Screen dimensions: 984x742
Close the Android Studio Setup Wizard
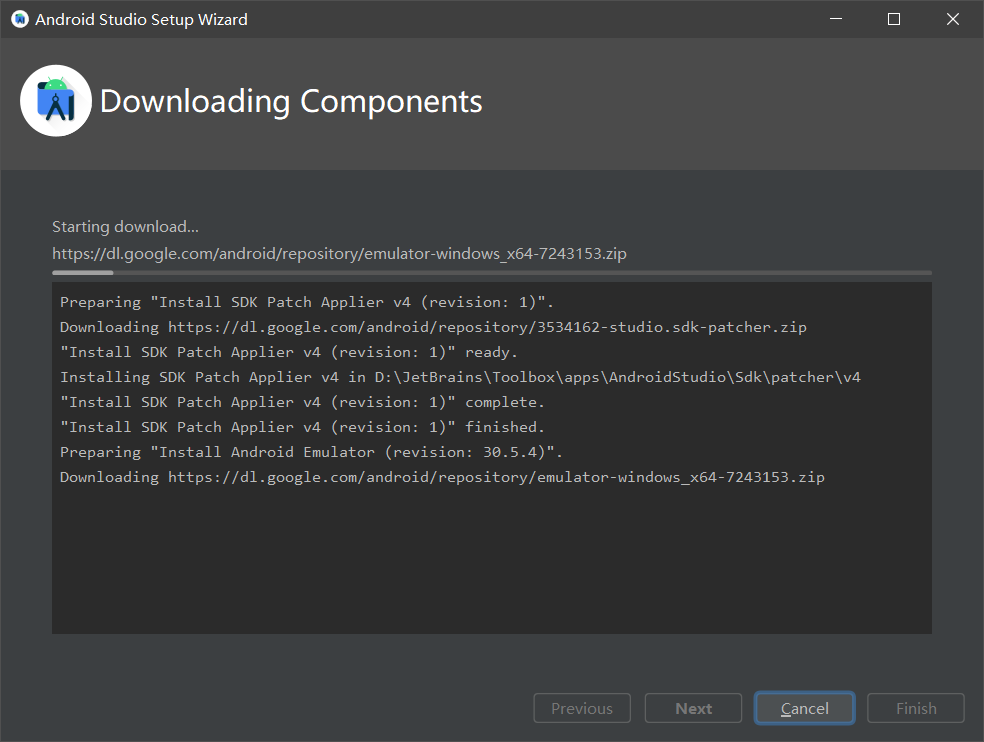(952, 18)
